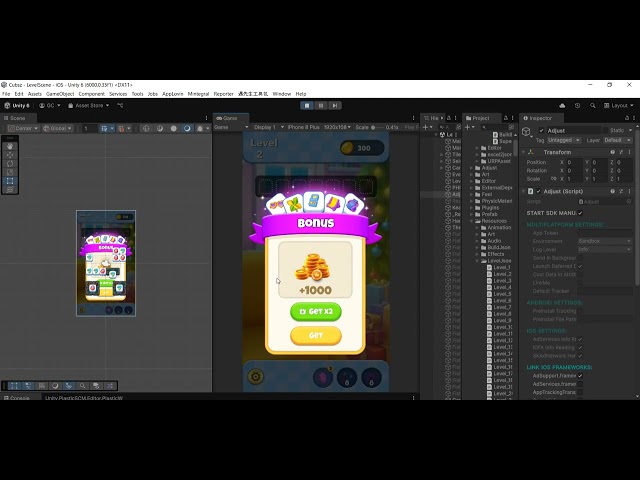Click the Project panel create plus button
Viewport: 640px width, 480px height.
pyautogui.click(x=469, y=127)
